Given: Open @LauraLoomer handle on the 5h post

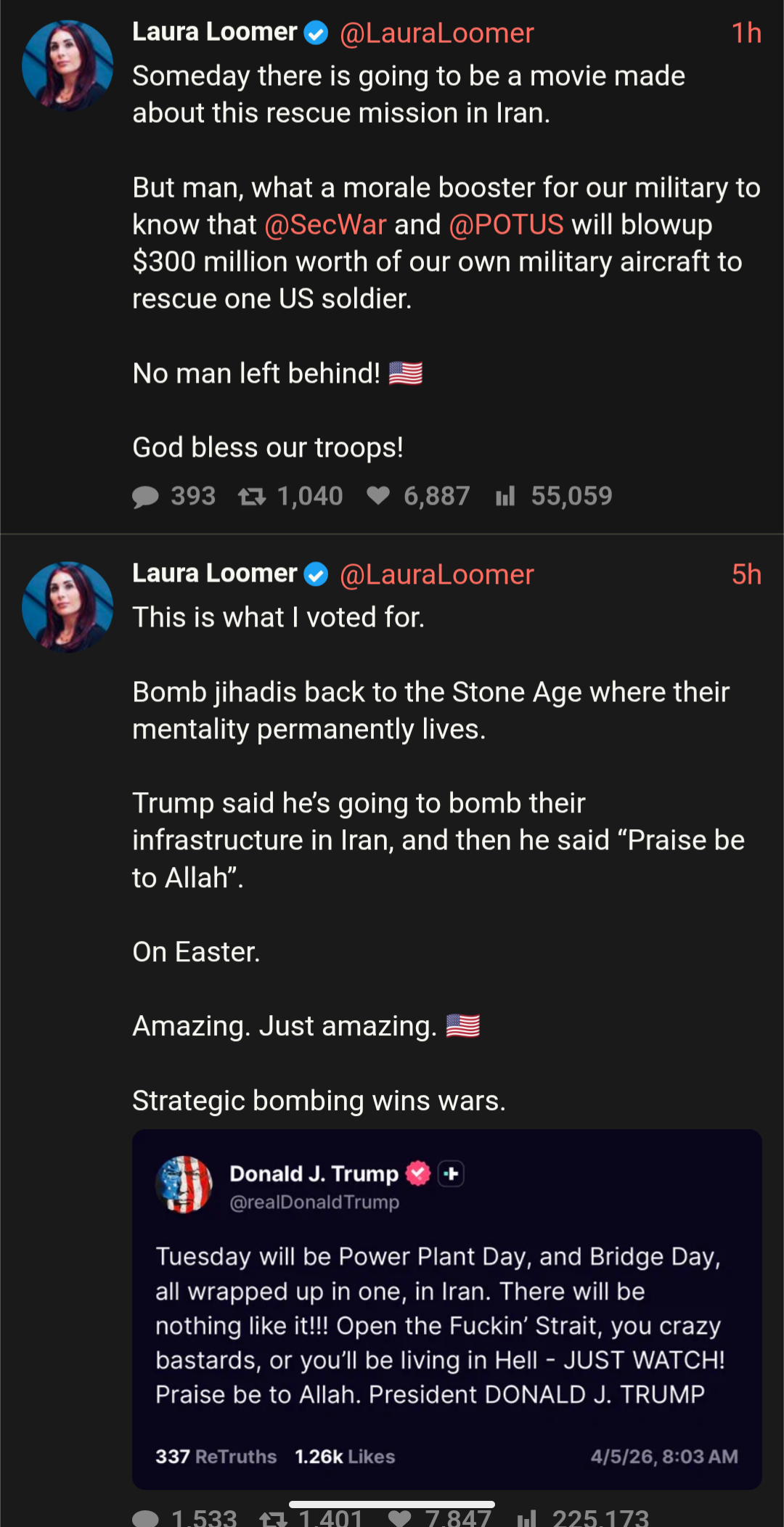Looking at the screenshot, I should [x=436, y=575].
